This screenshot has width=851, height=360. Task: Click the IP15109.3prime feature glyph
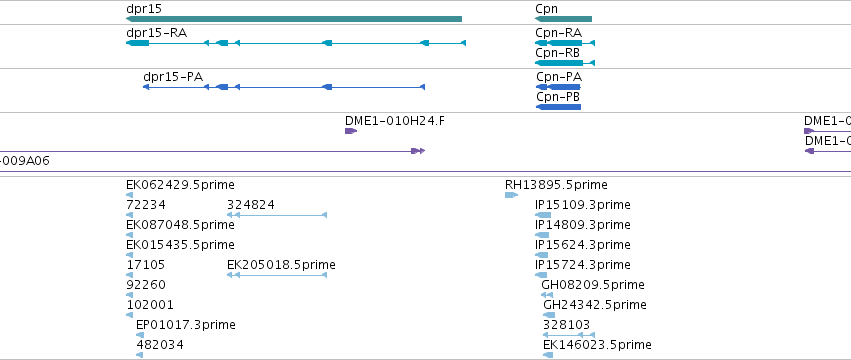[543, 215]
